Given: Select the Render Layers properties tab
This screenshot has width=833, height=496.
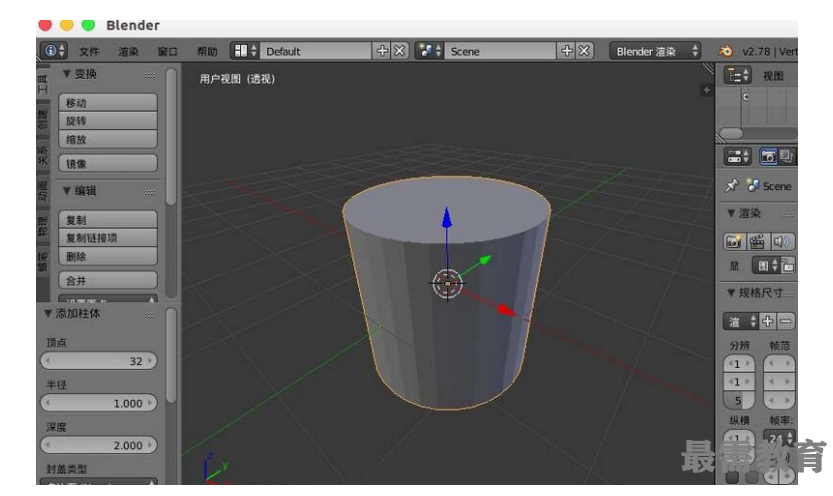Looking at the screenshot, I should point(787,157).
